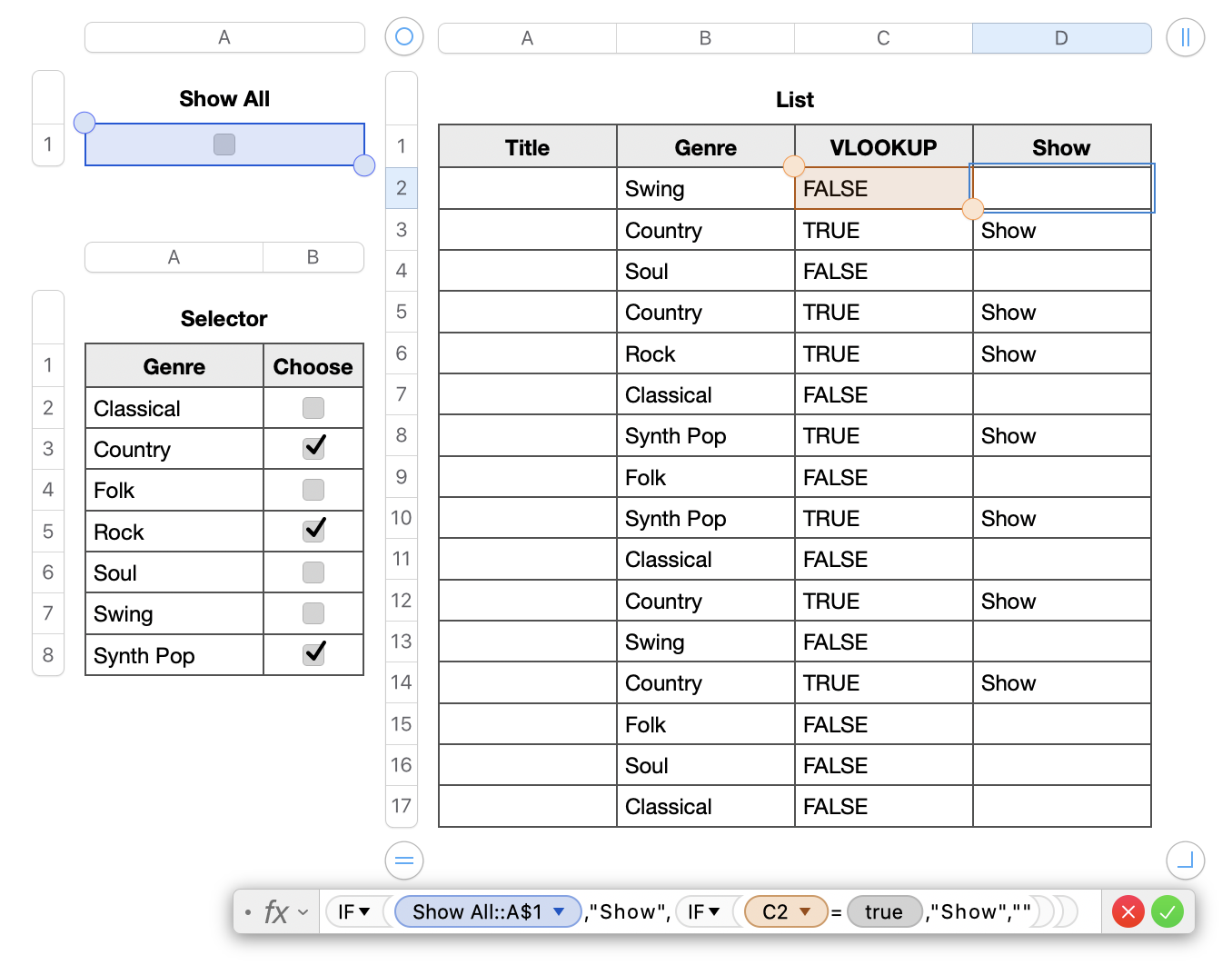The height and width of the screenshot is (965, 1232).
Task: Select column B header in Selector table
Action: (x=313, y=257)
